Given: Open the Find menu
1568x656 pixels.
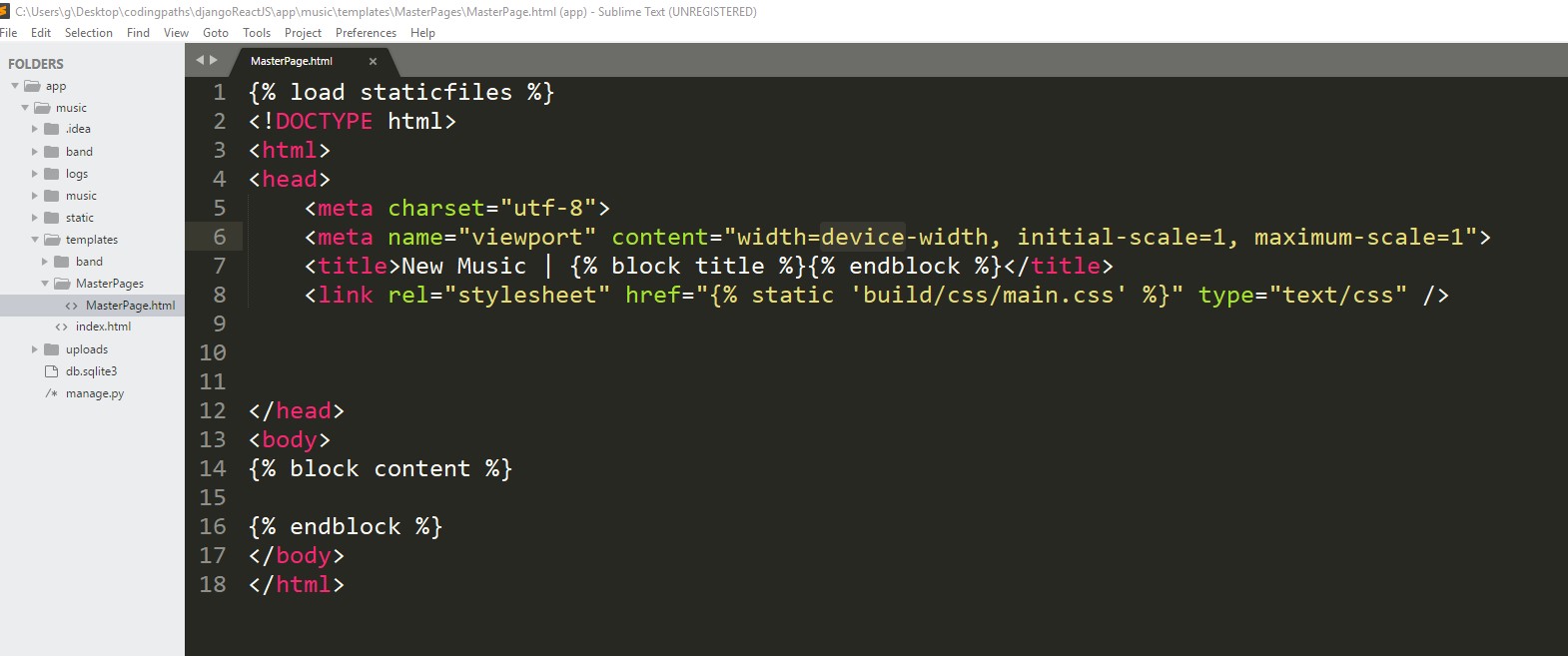Looking at the screenshot, I should tap(138, 33).
